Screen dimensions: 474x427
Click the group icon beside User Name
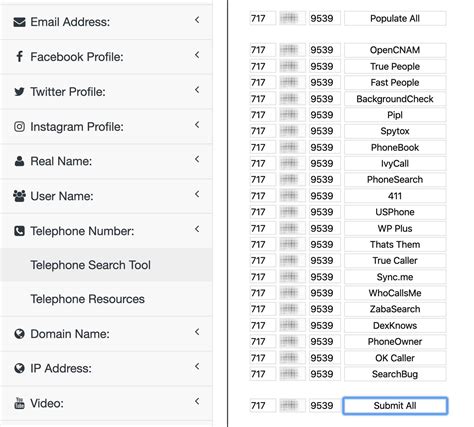pyautogui.click(x=19, y=196)
